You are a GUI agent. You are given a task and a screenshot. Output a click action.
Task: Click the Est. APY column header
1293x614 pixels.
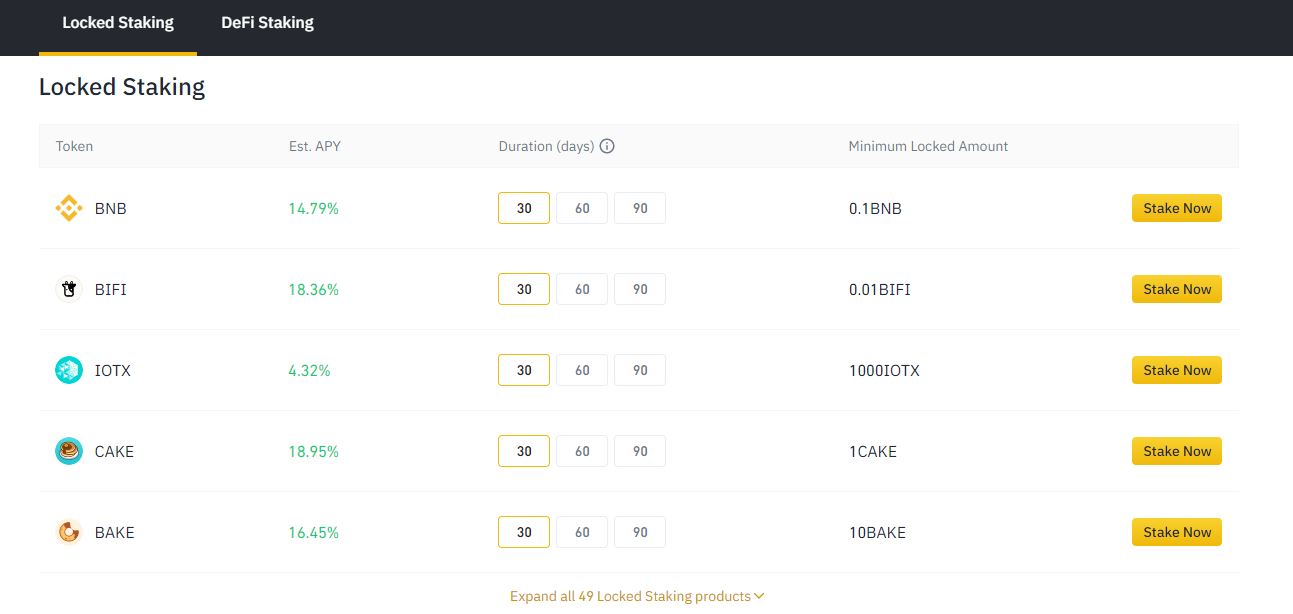coord(315,146)
